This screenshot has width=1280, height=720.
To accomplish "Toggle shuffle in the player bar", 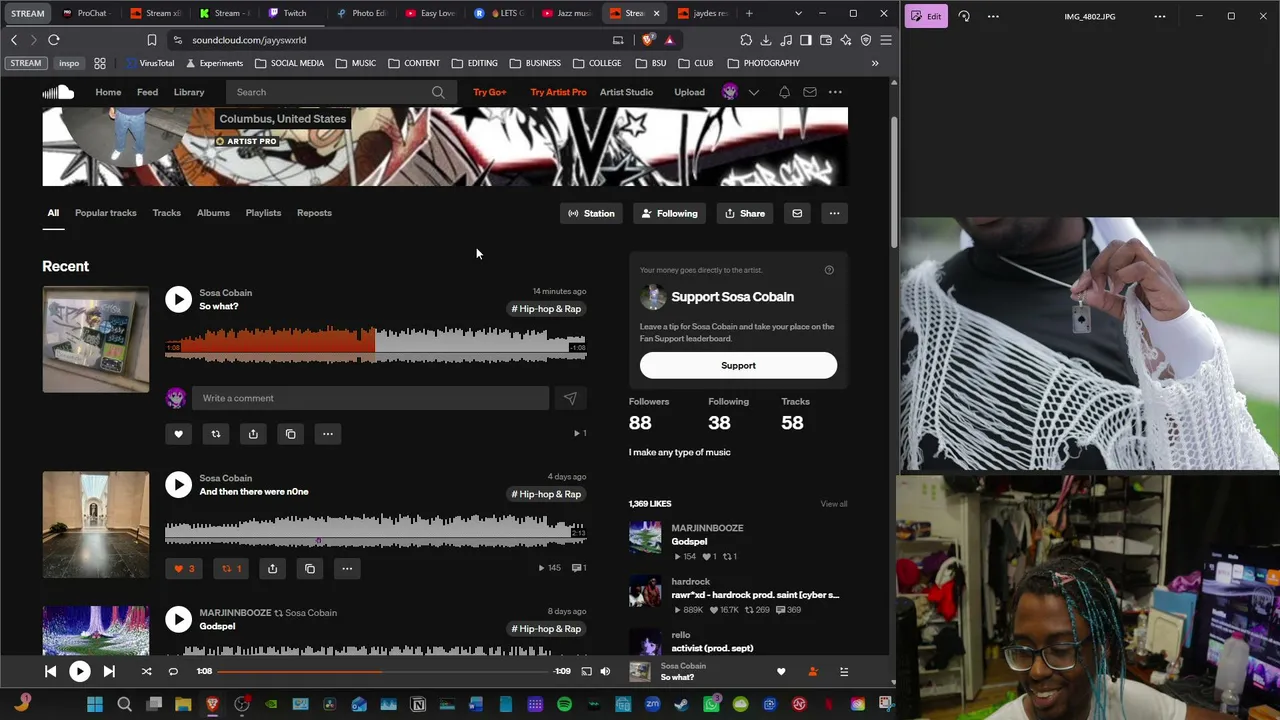I will (x=146, y=672).
